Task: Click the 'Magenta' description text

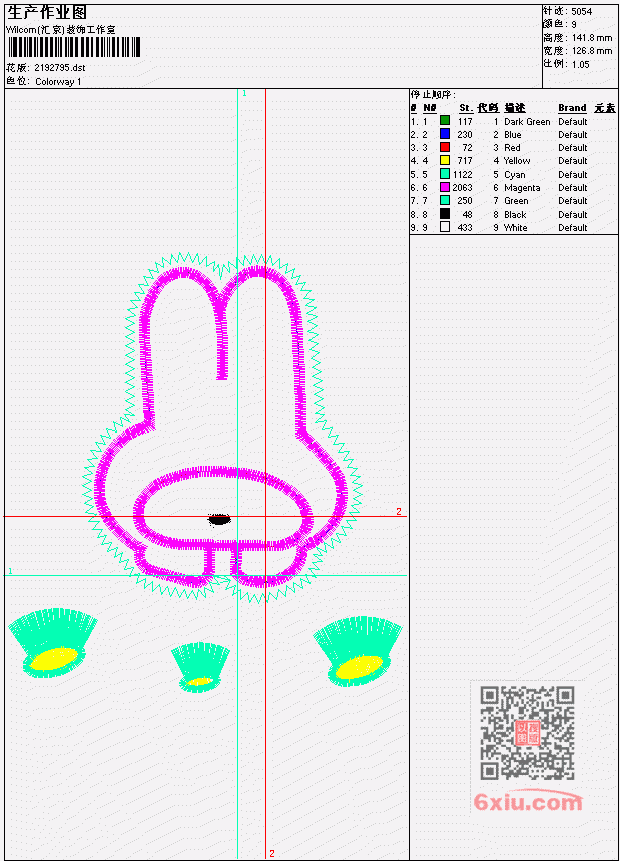Action: (522, 188)
